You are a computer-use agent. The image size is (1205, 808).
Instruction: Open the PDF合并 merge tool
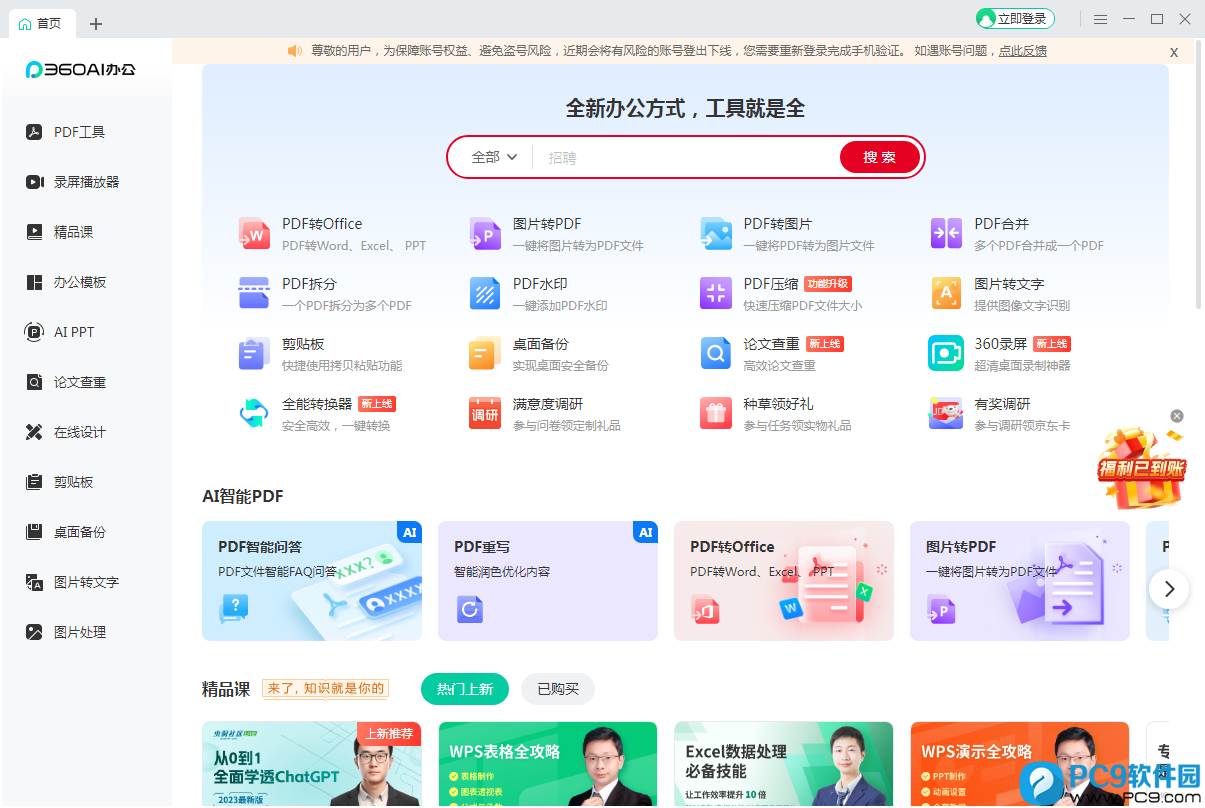tap(946, 233)
